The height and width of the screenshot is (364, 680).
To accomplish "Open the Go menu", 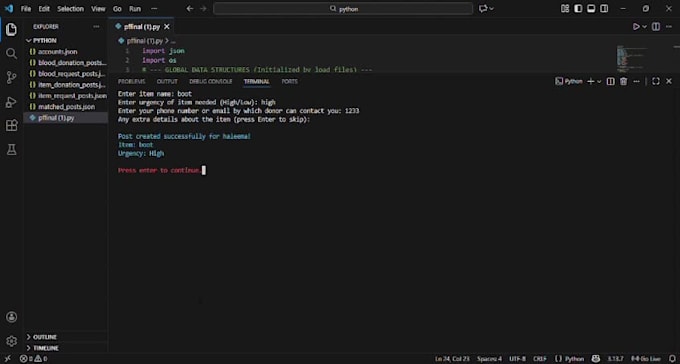I will click(117, 9).
